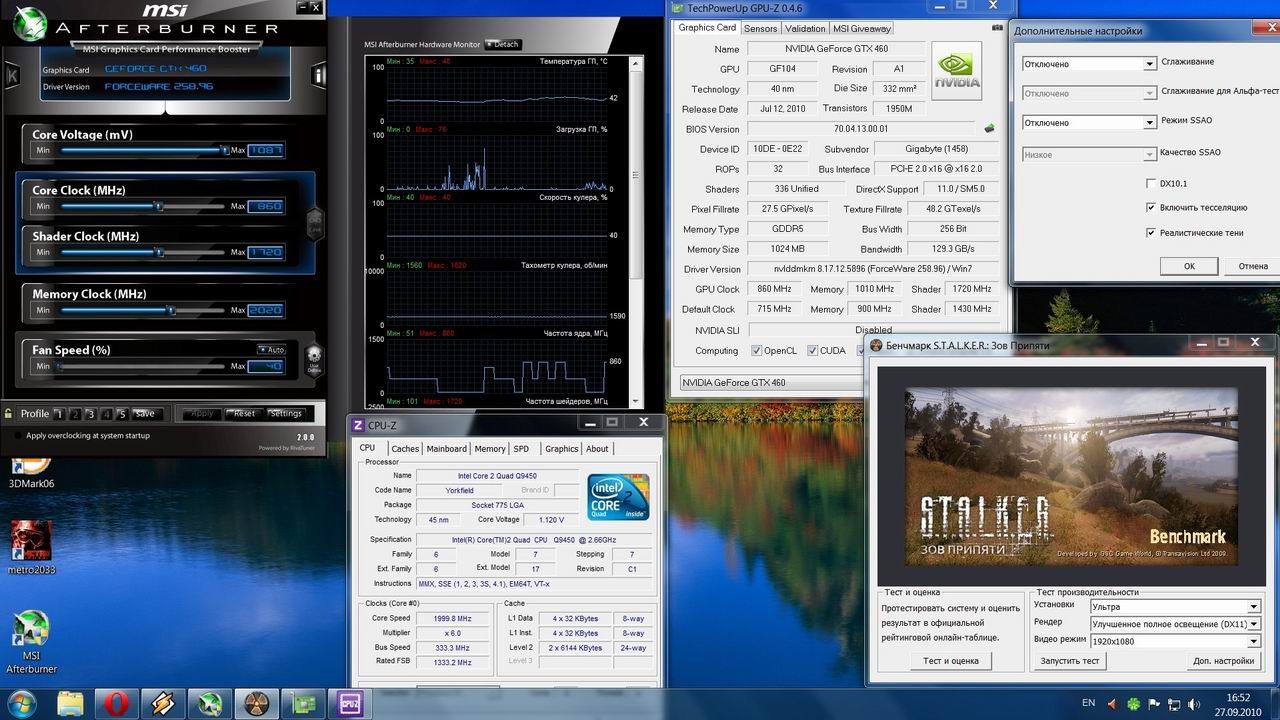Toggle the OpenCL checkbox in GPU-Z
This screenshot has height=720, width=1280.
point(757,351)
